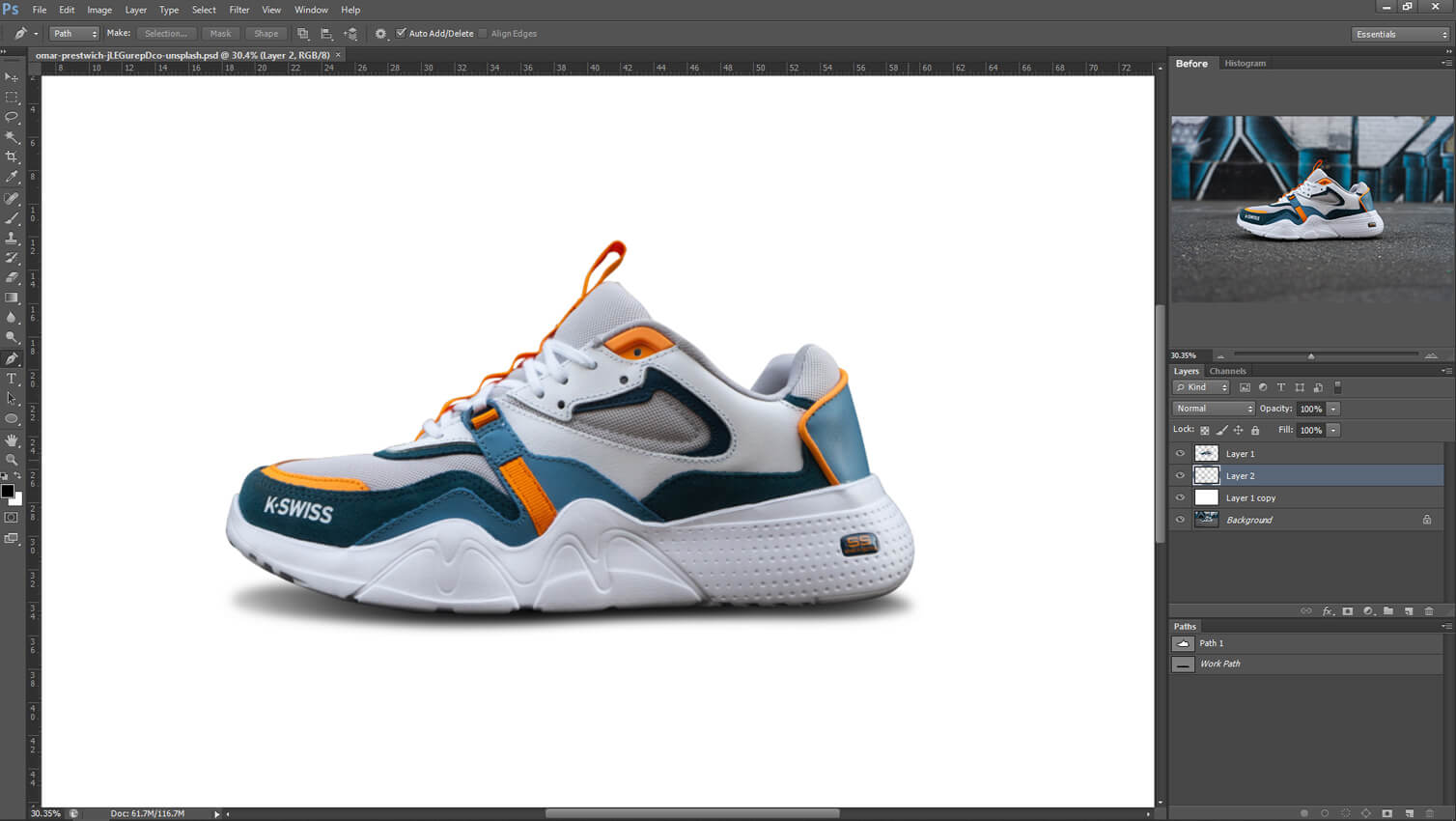
Task: Open the Select menu
Action: [204, 10]
